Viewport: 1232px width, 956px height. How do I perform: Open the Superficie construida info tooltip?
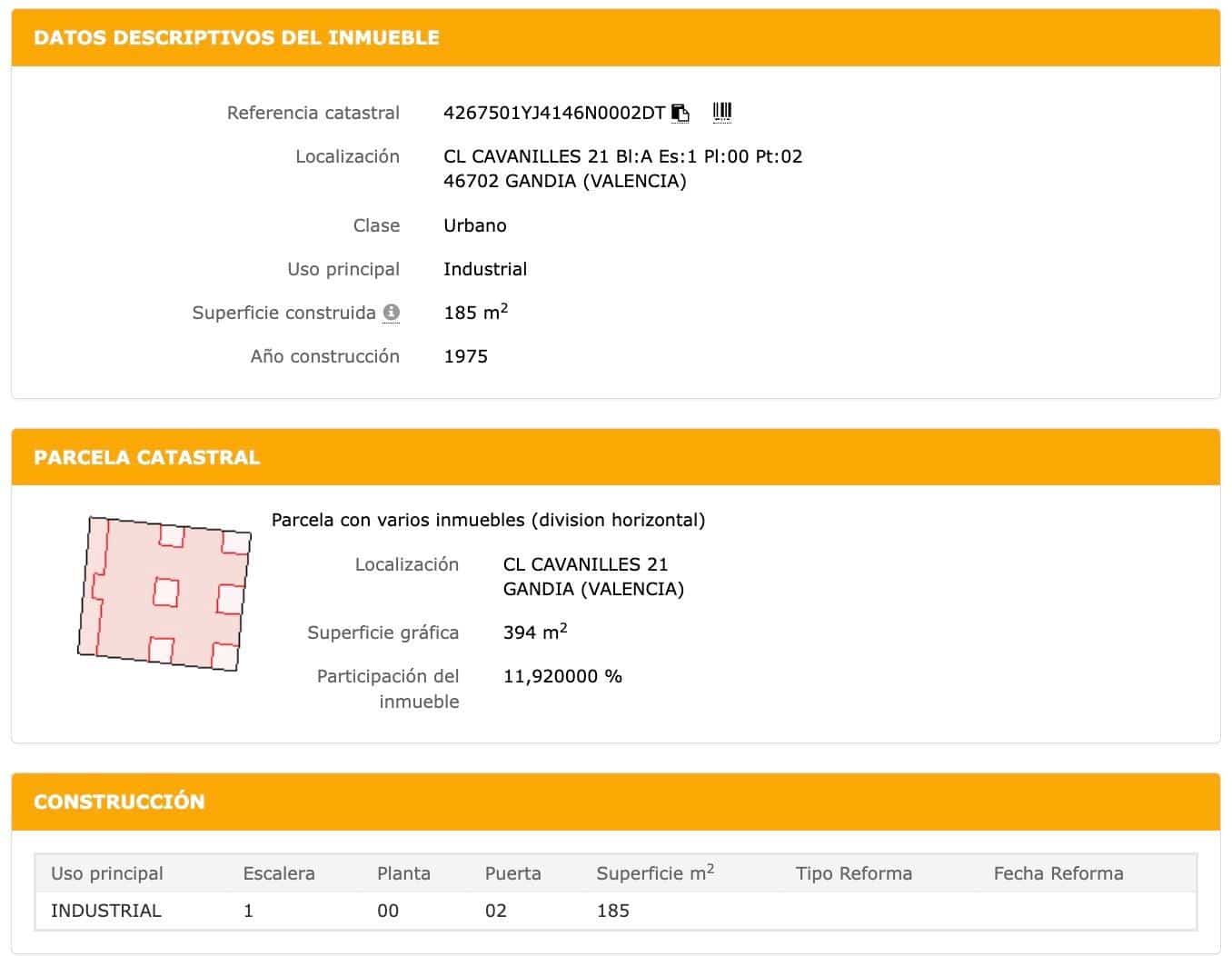point(392,312)
